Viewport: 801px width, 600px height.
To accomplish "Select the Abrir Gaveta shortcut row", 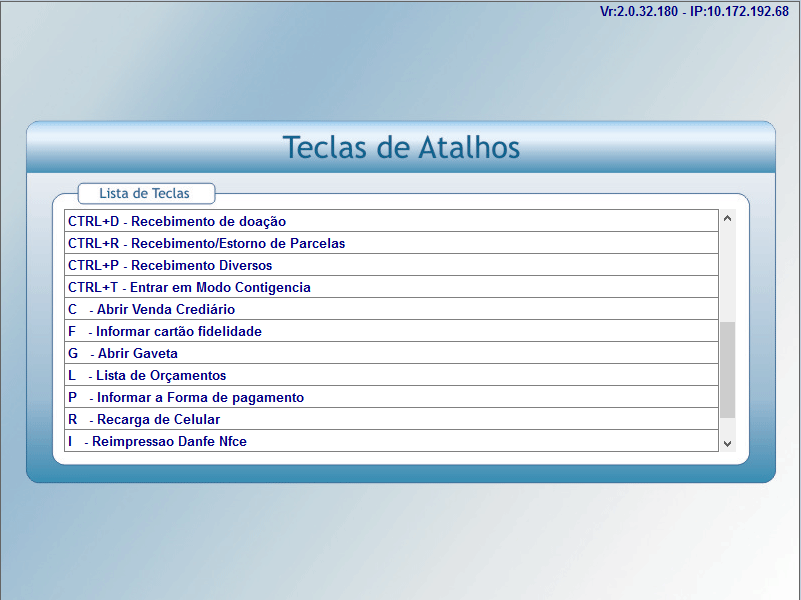I will click(391, 353).
